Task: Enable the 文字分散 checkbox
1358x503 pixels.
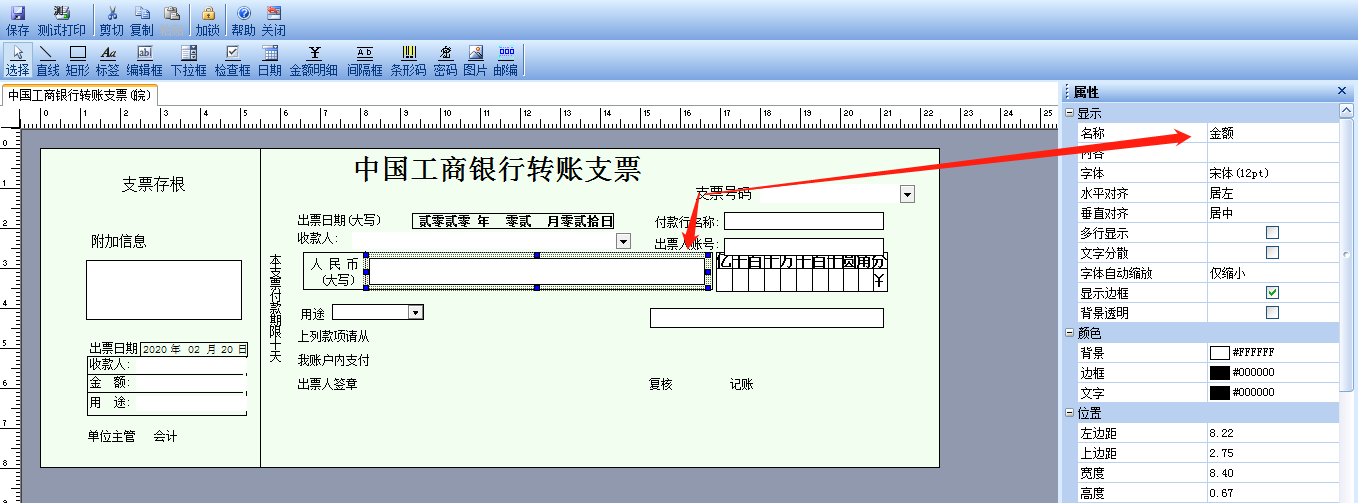Action: (1272, 253)
